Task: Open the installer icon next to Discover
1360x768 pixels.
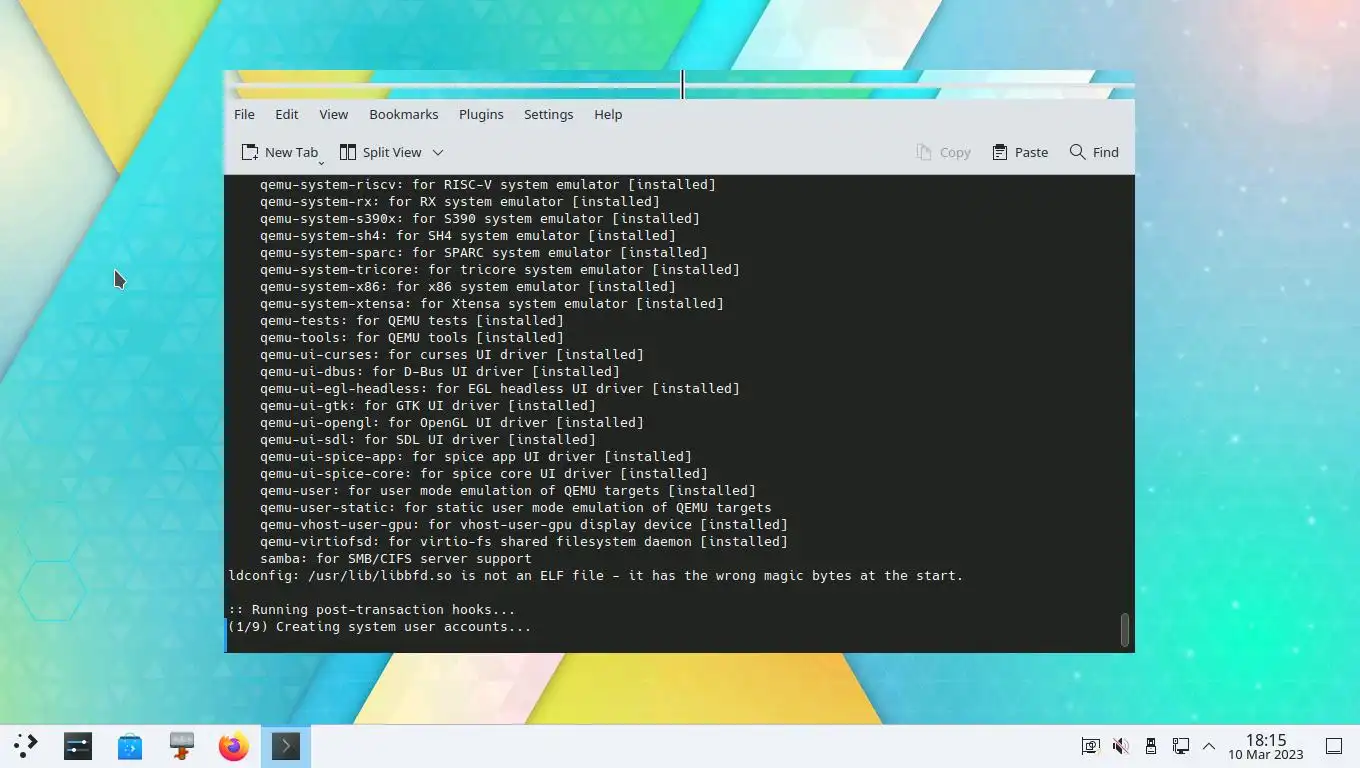Action: pos(182,745)
